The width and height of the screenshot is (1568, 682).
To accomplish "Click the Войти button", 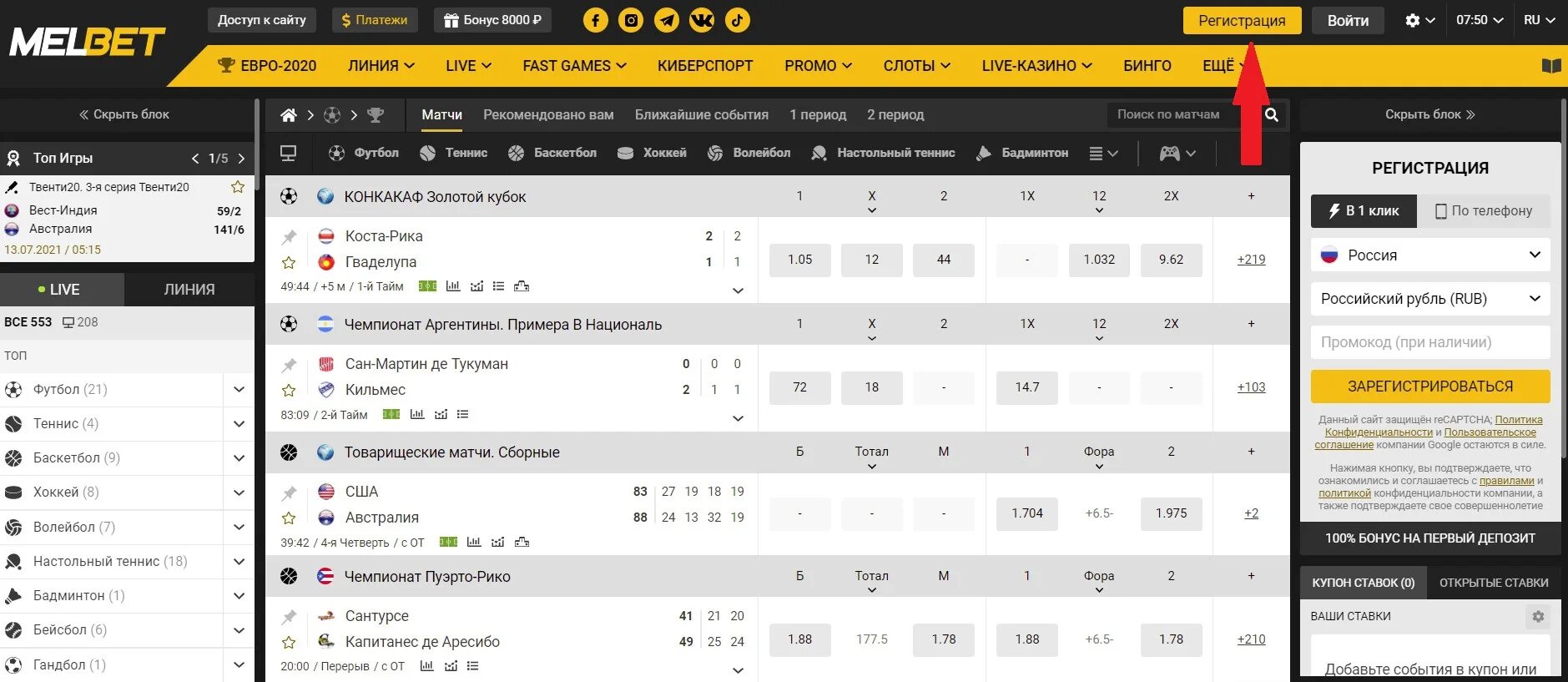I will point(1348,21).
